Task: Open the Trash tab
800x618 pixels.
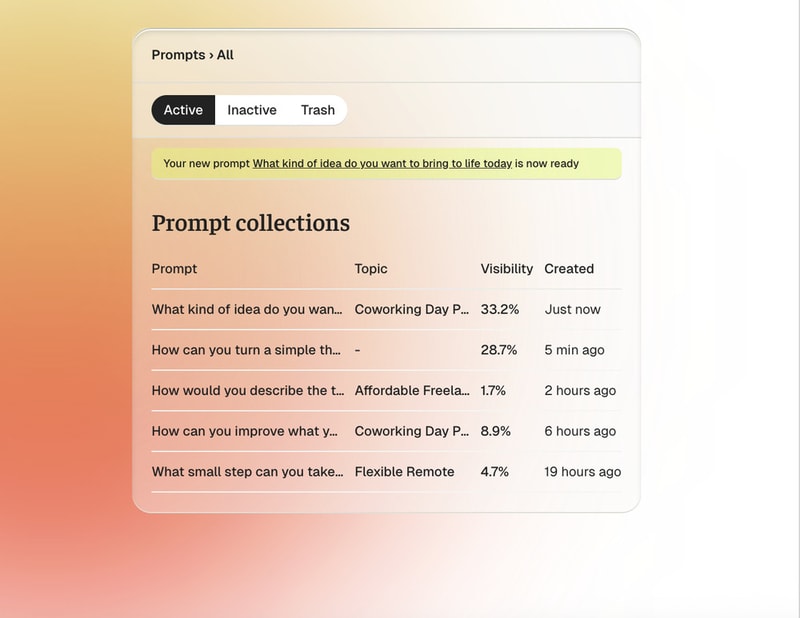Action: point(318,110)
